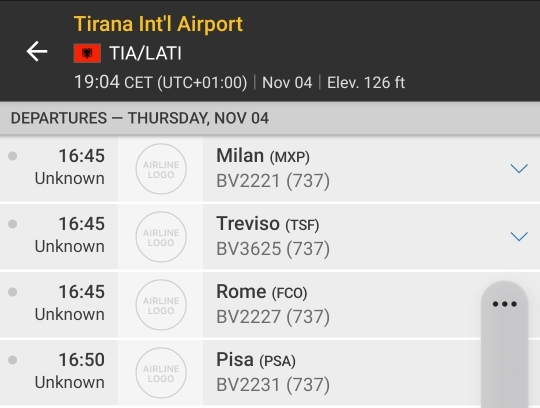Tap the Treviso flight airline logo
Screen dimensions: 540x408
pyautogui.click(x=161, y=237)
